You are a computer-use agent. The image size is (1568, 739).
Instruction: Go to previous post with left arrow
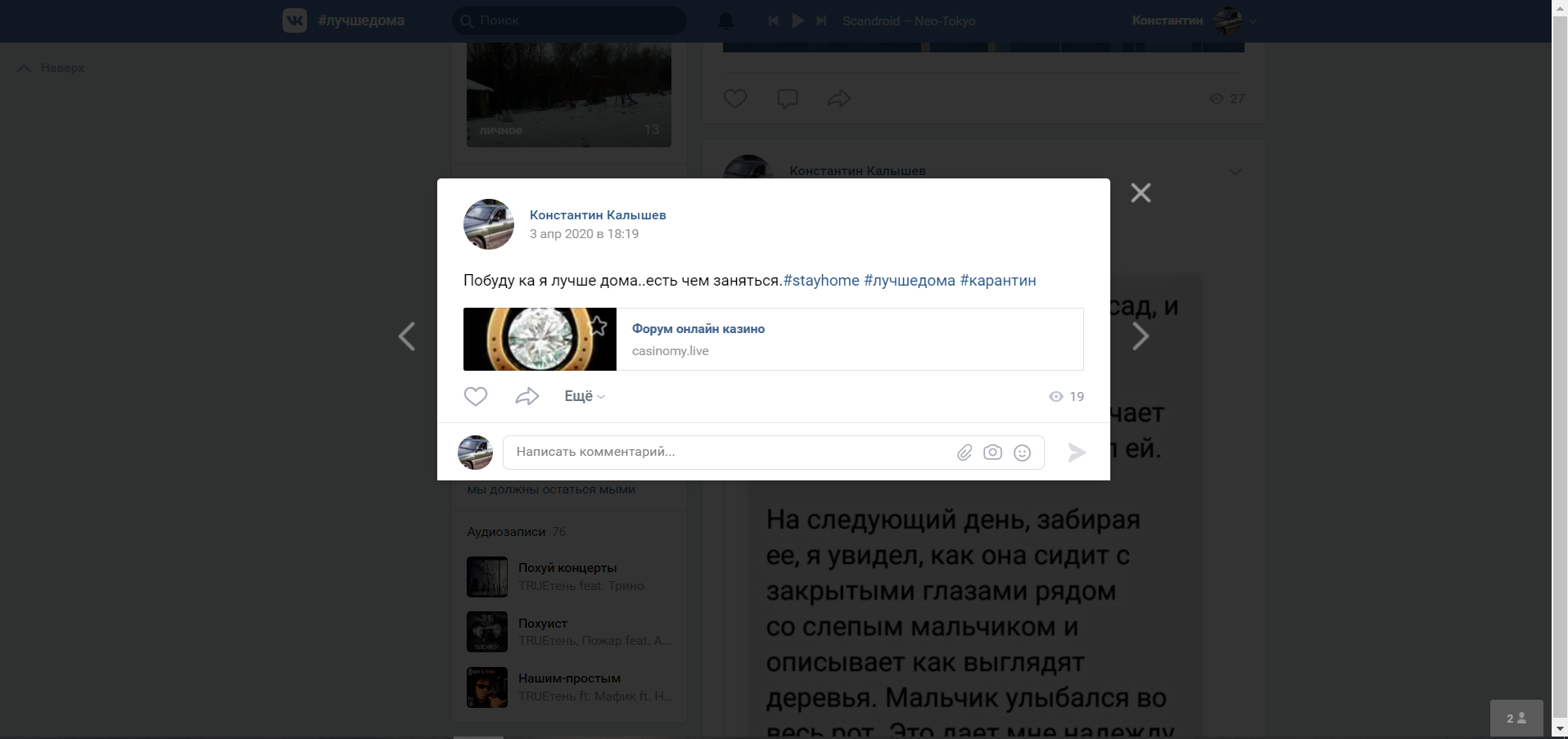click(407, 336)
